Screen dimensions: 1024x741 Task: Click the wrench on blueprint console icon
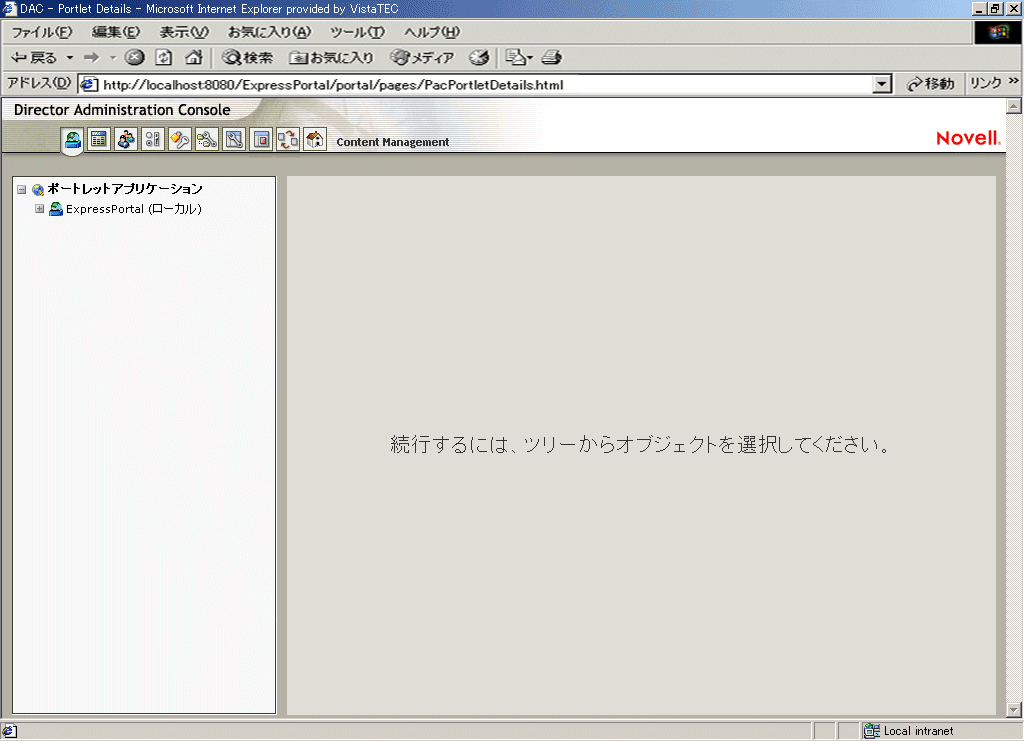tap(234, 140)
